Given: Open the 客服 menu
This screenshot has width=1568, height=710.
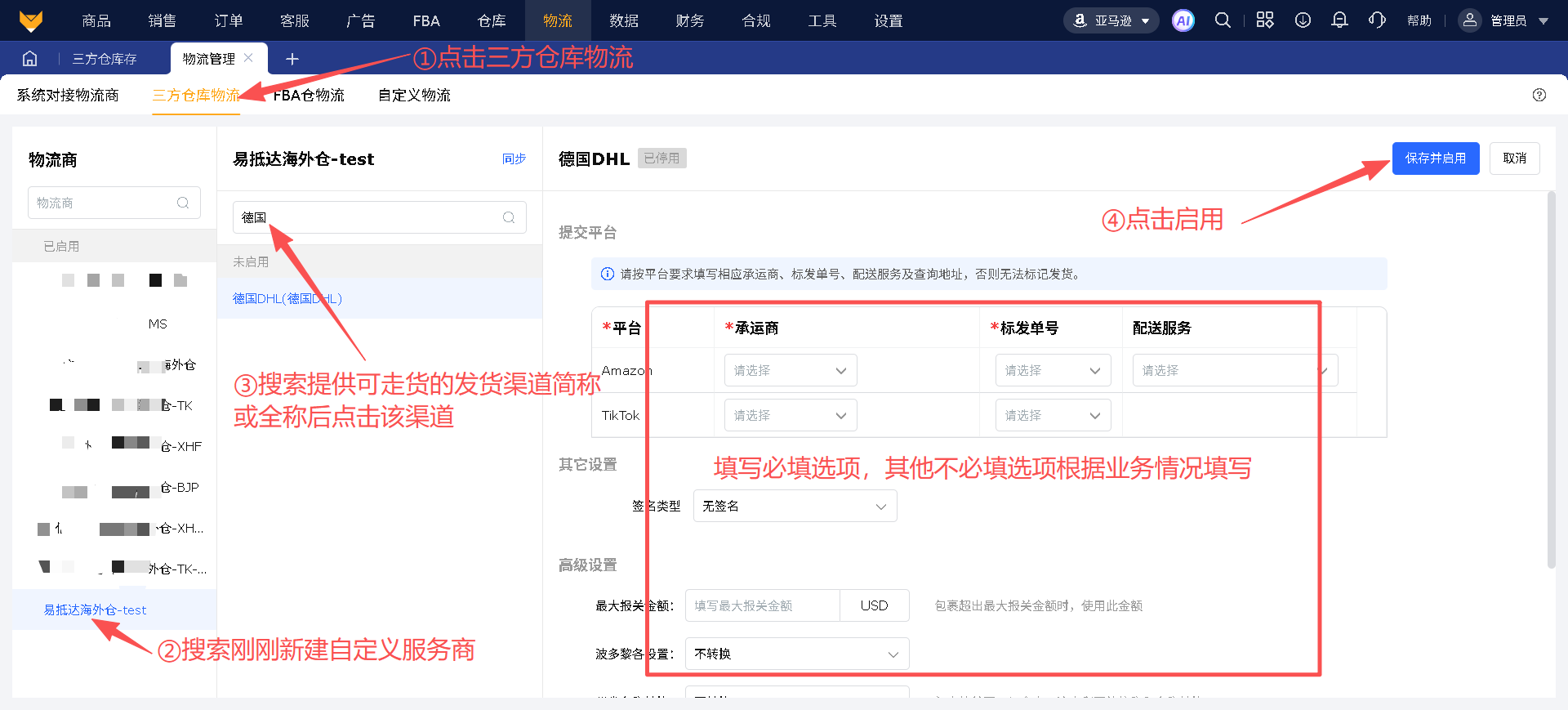Looking at the screenshot, I should click(x=294, y=20).
